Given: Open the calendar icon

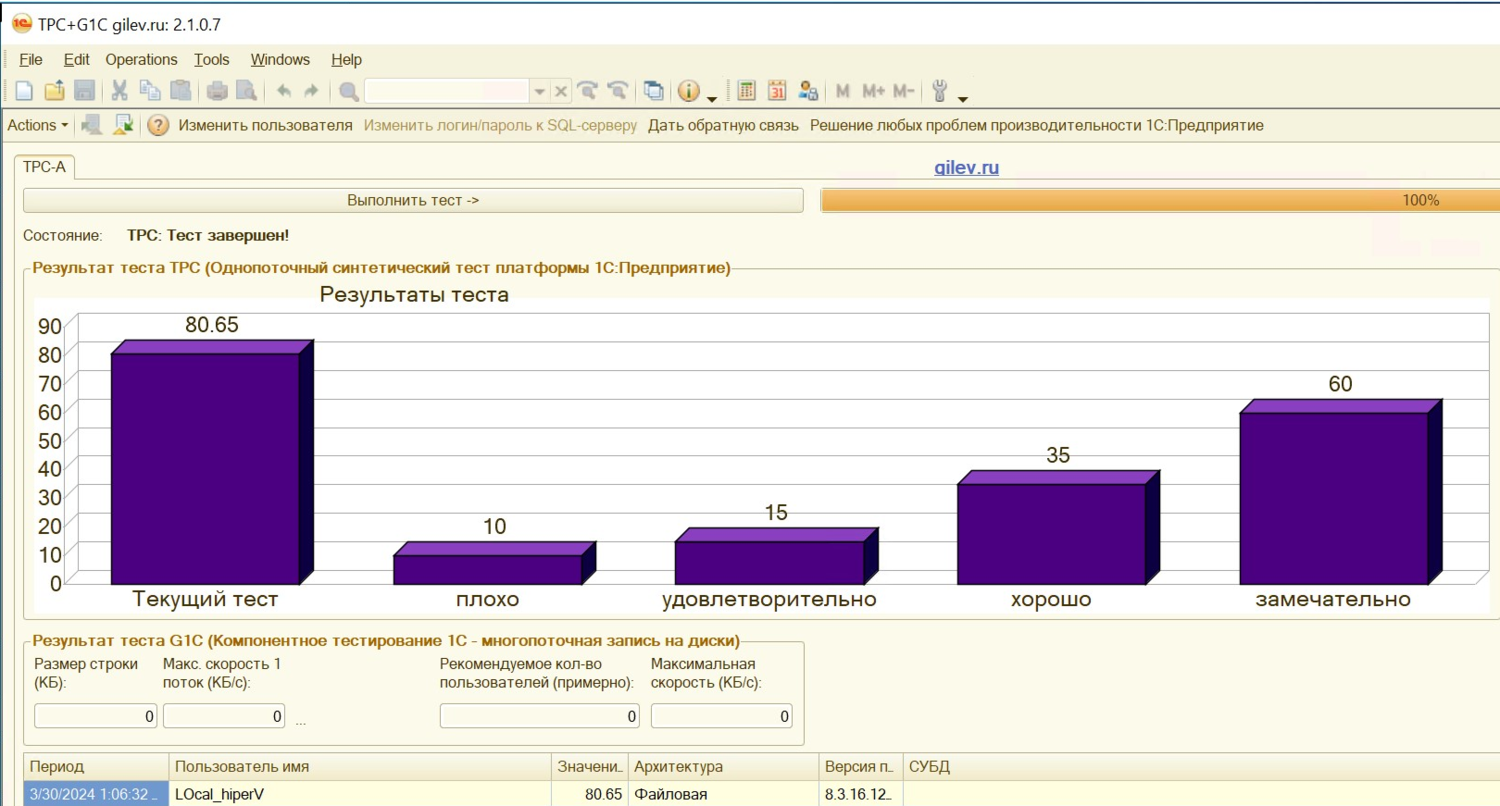Looking at the screenshot, I should [777, 91].
